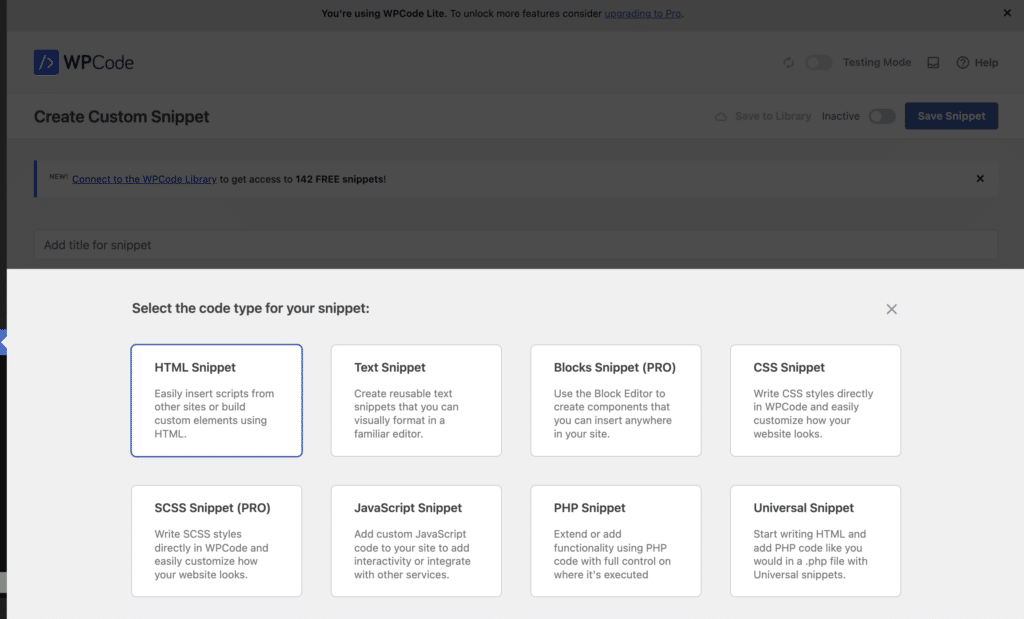This screenshot has width=1024, height=619.
Task: Open the inbox notifications icon
Action: [933, 63]
